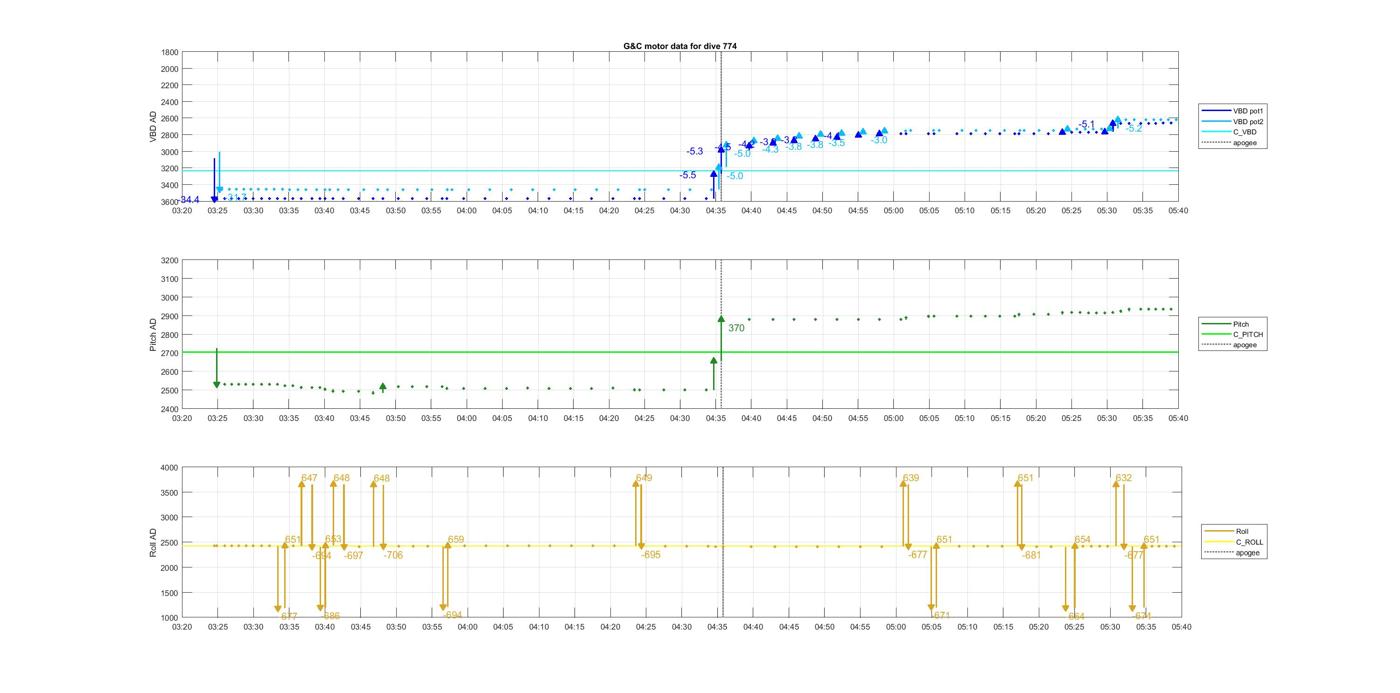
Task: Click the '-3.0' VBD data label
Action: pyautogui.click(x=879, y=140)
